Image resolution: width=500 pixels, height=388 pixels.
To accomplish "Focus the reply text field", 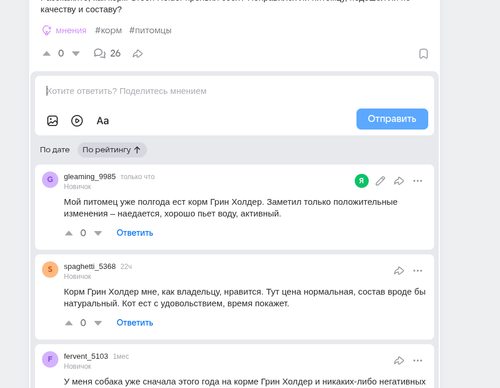I will [234, 91].
